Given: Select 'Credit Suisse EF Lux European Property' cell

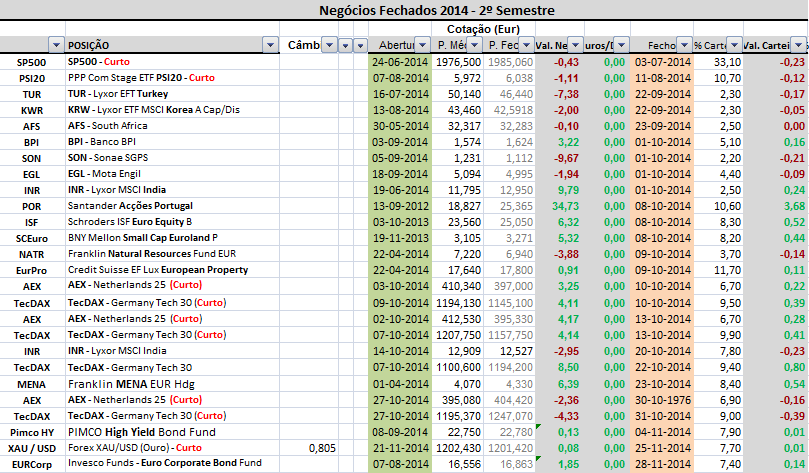Looking at the screenshot, I should pyautogui.click(x=172, y=270).
